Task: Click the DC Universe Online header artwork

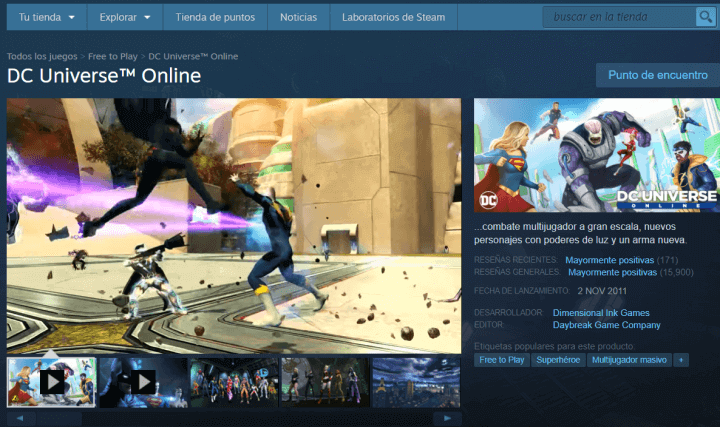Action: tap(596, 155)
